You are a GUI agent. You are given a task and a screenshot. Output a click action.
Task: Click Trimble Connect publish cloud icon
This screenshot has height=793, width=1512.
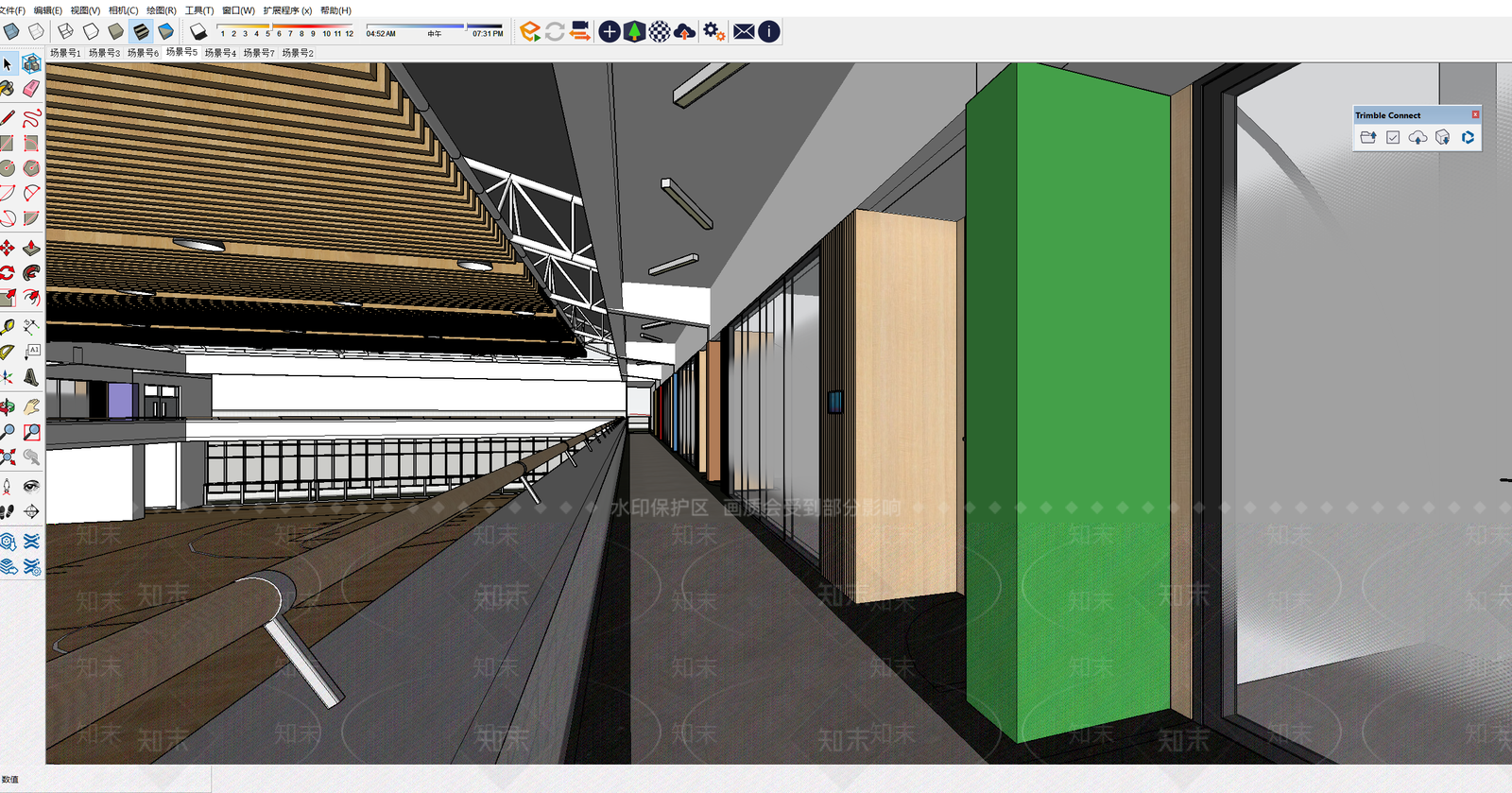(1417, 138)
